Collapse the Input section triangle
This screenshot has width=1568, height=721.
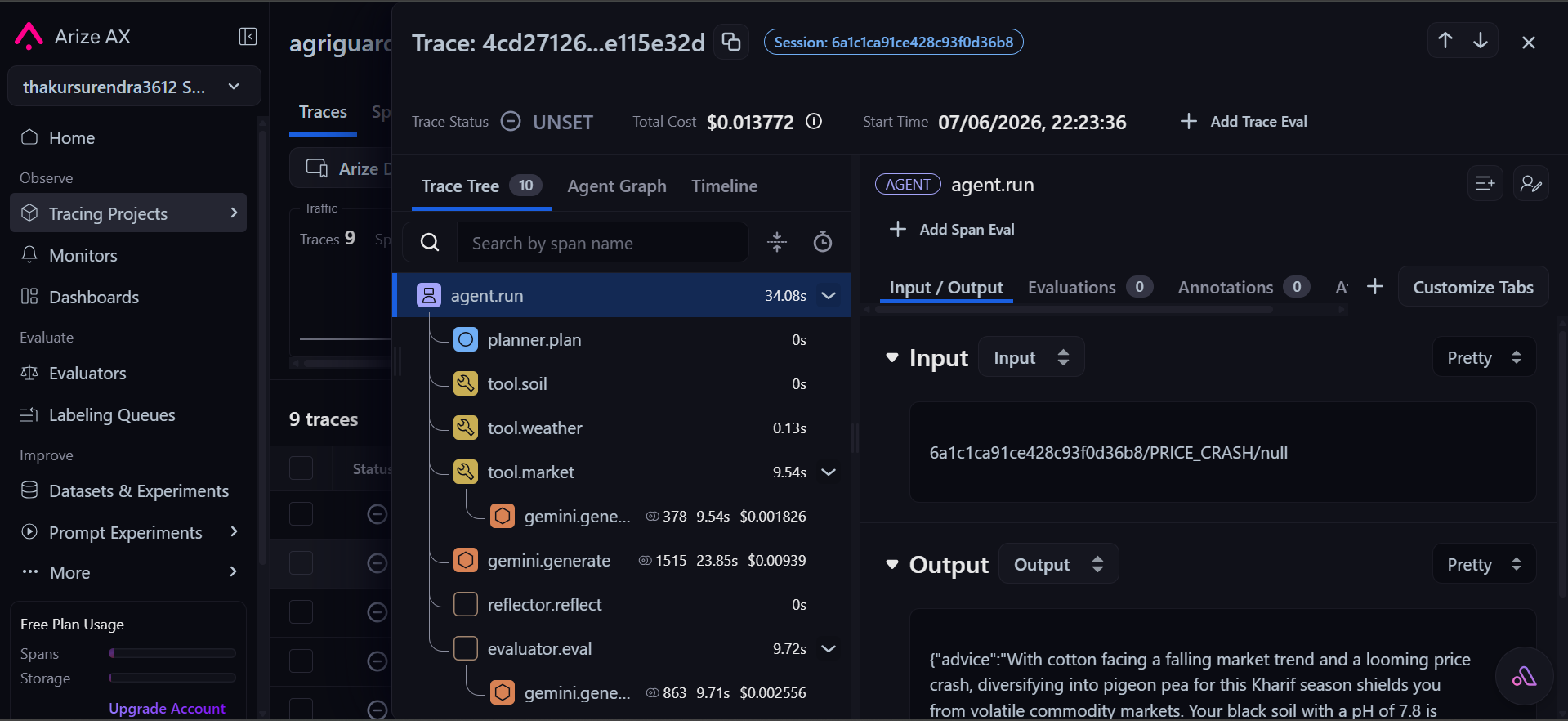coord(892,358)
